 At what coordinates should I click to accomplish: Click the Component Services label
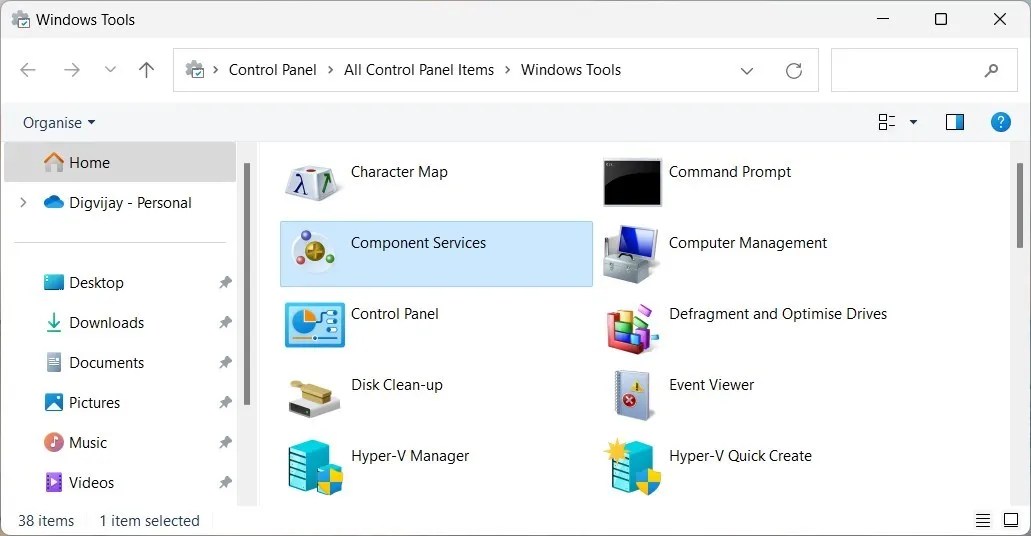click(418, 243)
